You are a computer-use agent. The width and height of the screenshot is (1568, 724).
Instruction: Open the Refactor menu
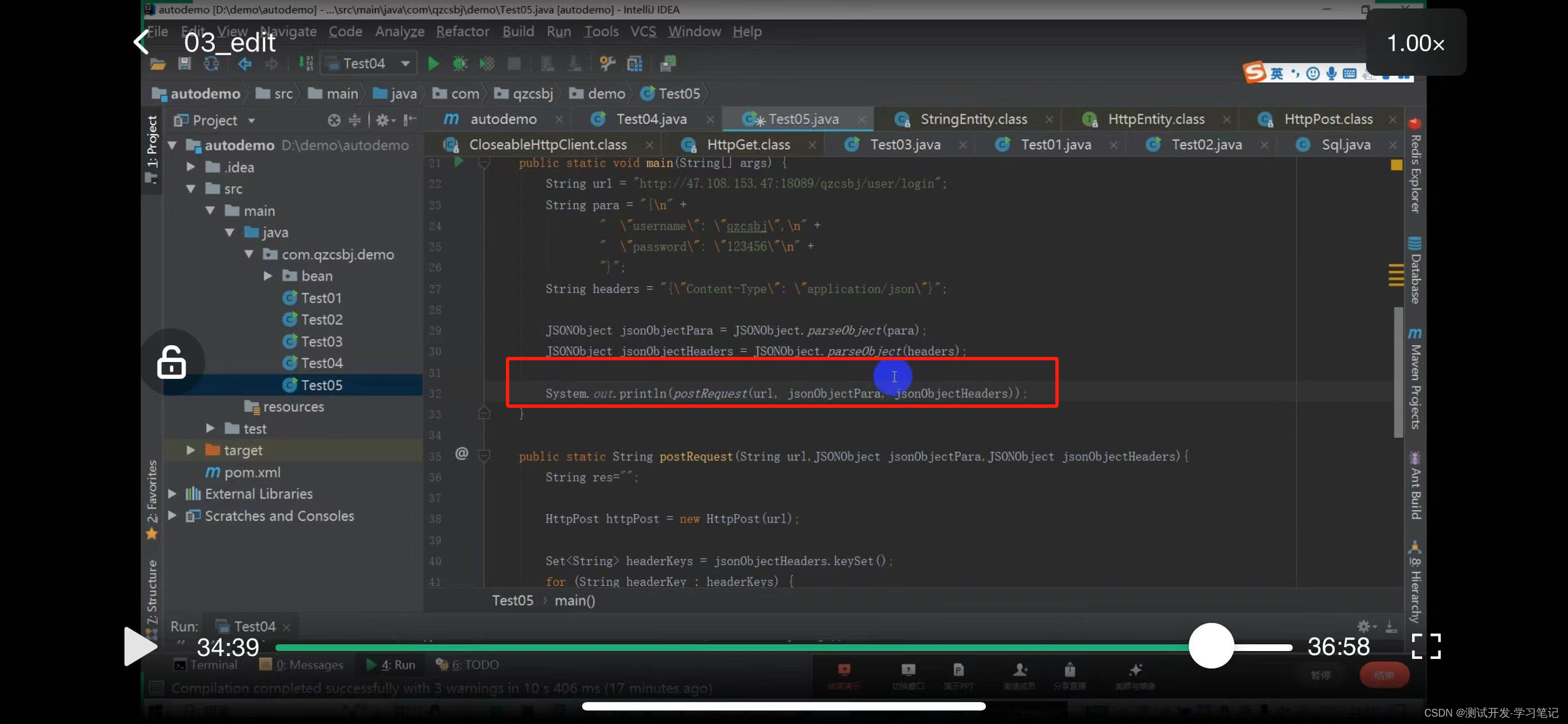tap(462, 31)
